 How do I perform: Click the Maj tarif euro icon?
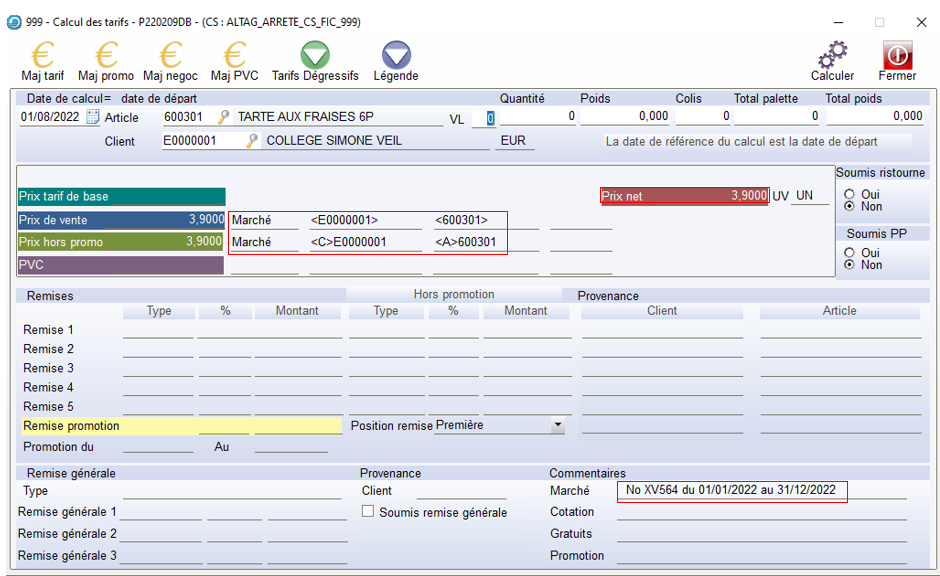(x=42, y=56)
